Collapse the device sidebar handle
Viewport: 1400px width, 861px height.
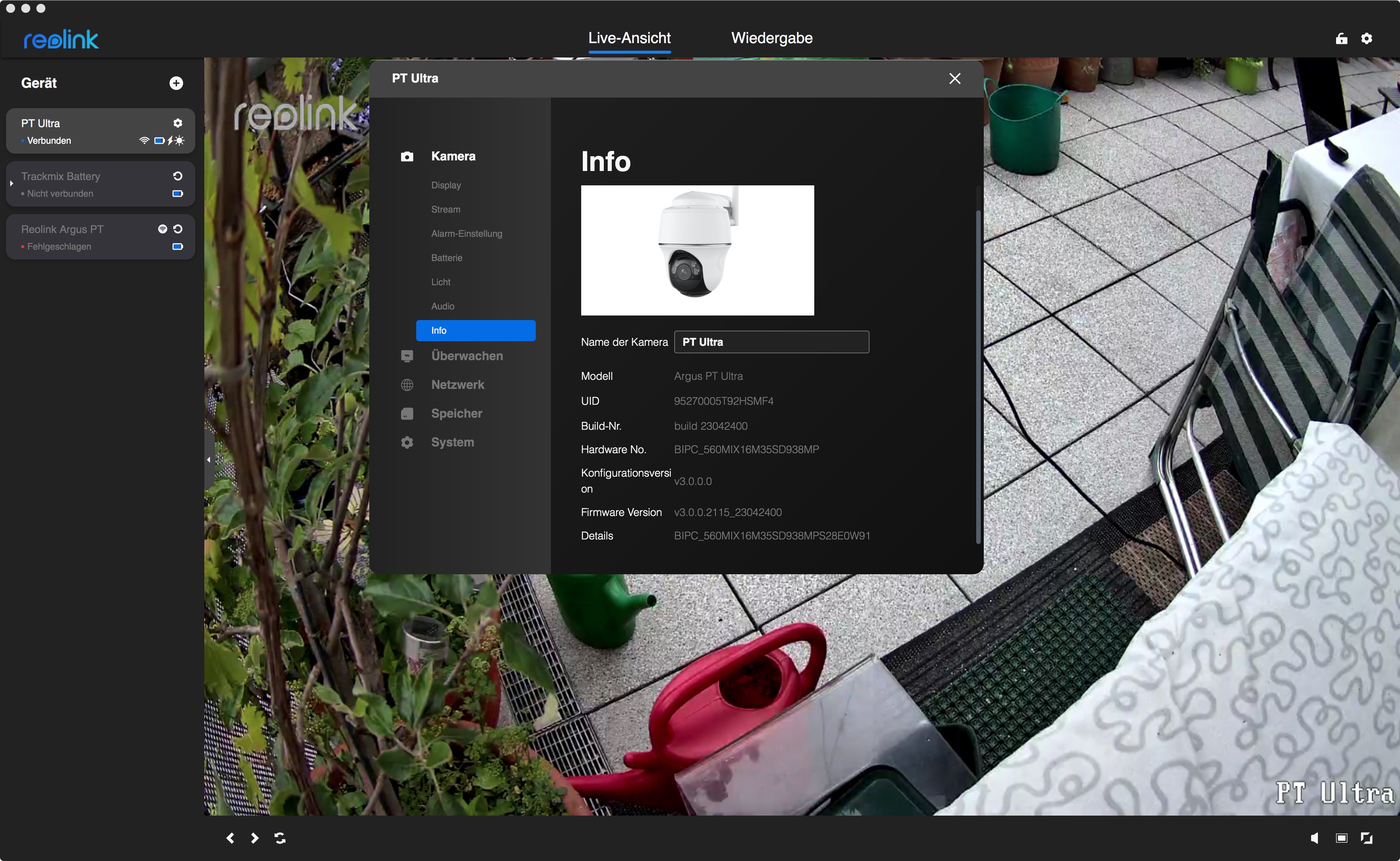click(x=208, y=459)
